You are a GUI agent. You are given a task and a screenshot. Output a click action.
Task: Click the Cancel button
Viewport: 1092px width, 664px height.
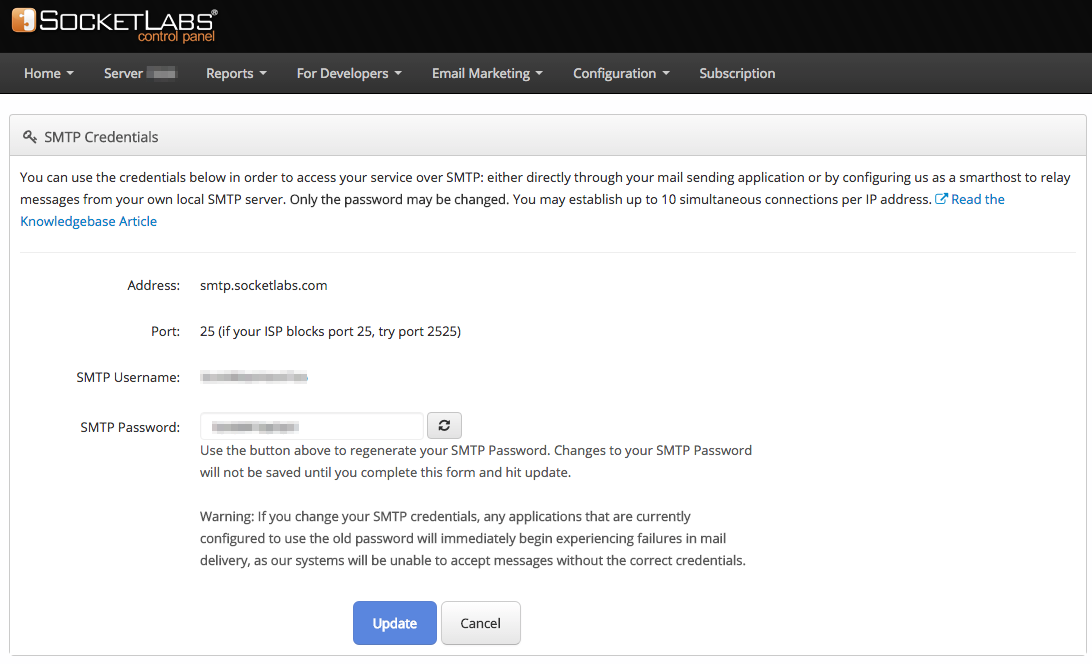point(481,623)
